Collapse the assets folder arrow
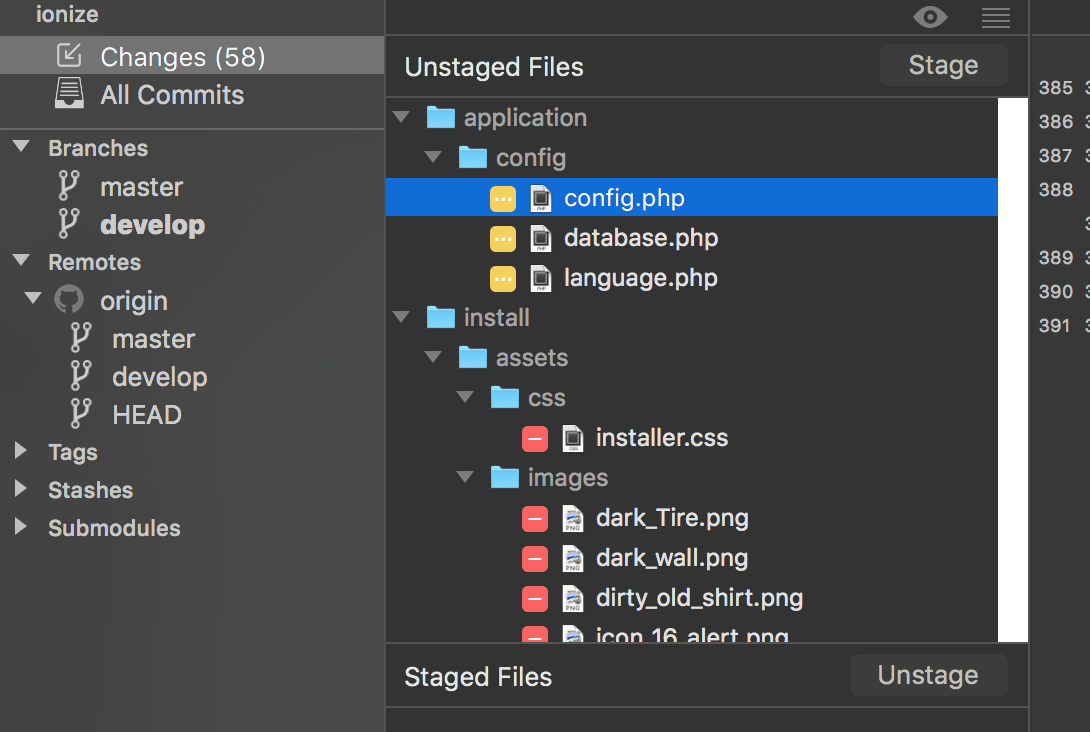Image resolution: width=1090 pixels, height=732 pixels. [x=433, y=357]
